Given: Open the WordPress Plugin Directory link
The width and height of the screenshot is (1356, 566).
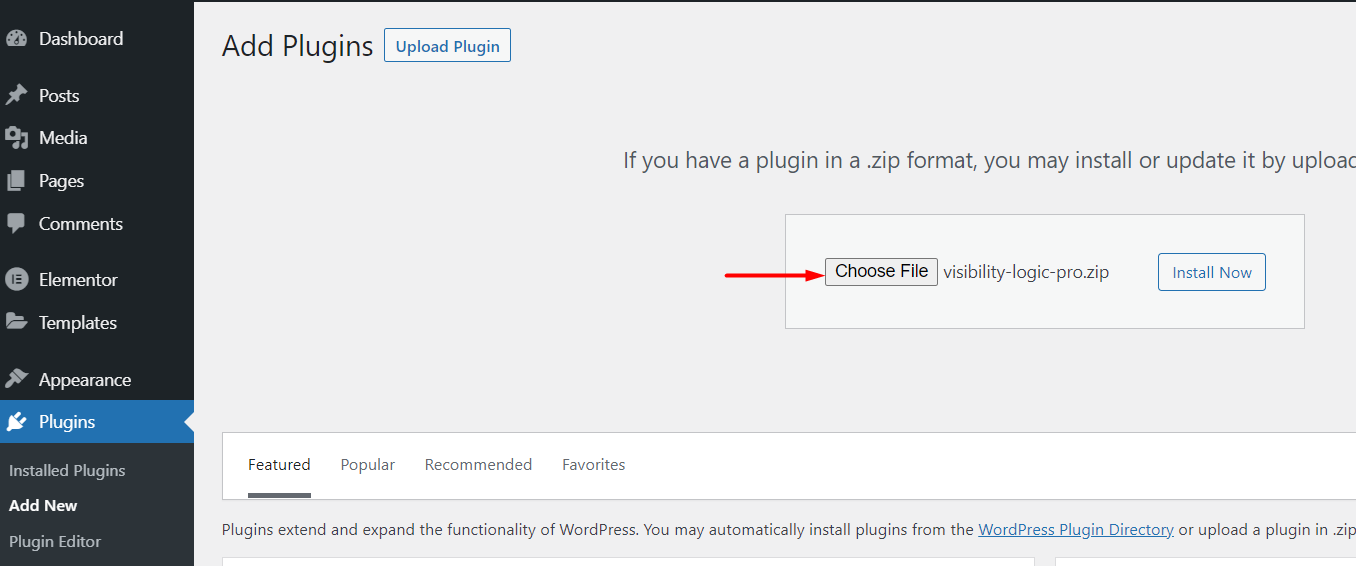Looking at the screenshot, I should point(1076,530).
